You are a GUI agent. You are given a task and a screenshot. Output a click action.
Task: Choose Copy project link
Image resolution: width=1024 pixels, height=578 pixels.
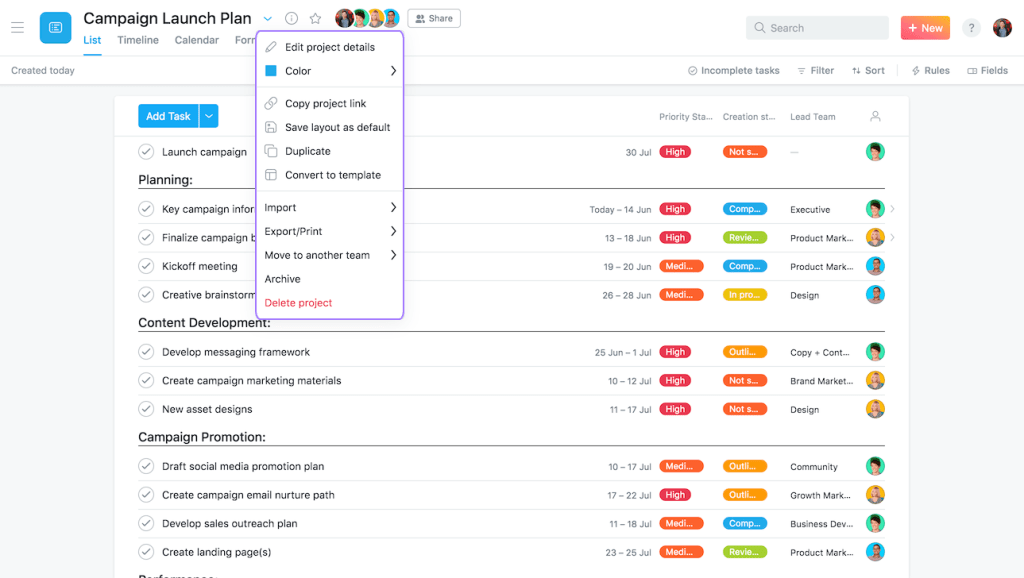point(330,103)
